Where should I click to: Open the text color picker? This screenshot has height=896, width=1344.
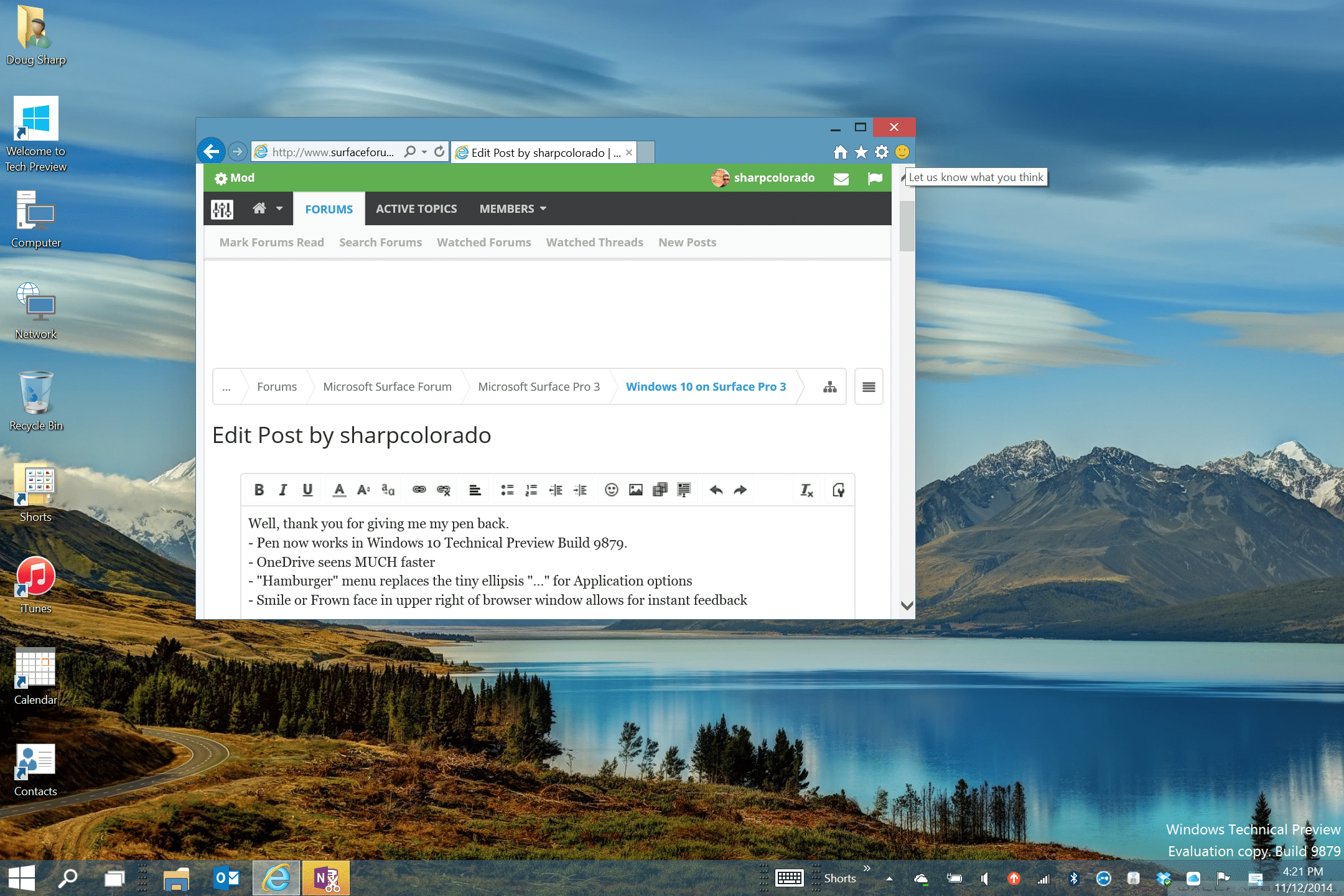[x=339, y=490]
